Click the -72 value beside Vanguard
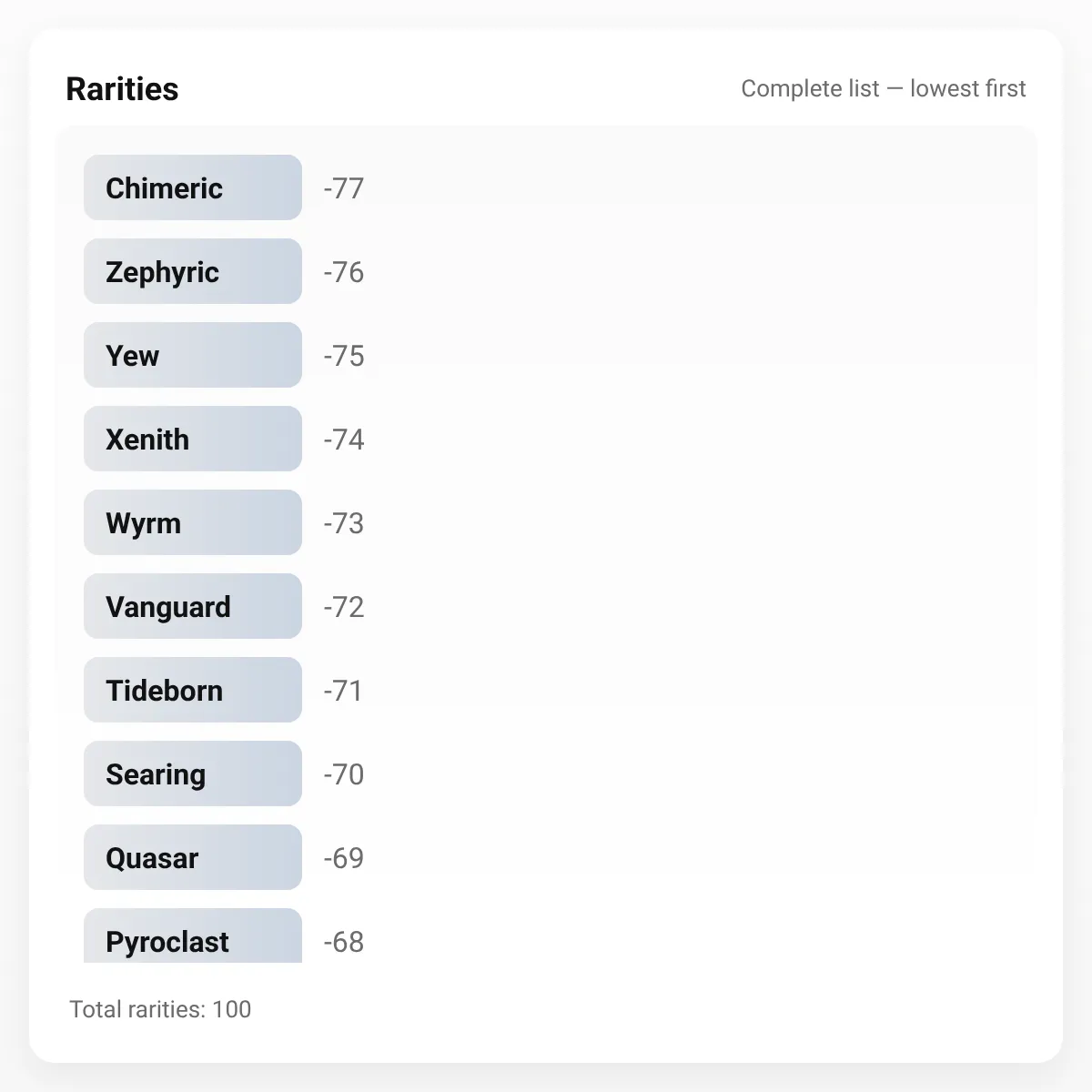Viewport: 1092px width, 1092px height. [344, 607]
